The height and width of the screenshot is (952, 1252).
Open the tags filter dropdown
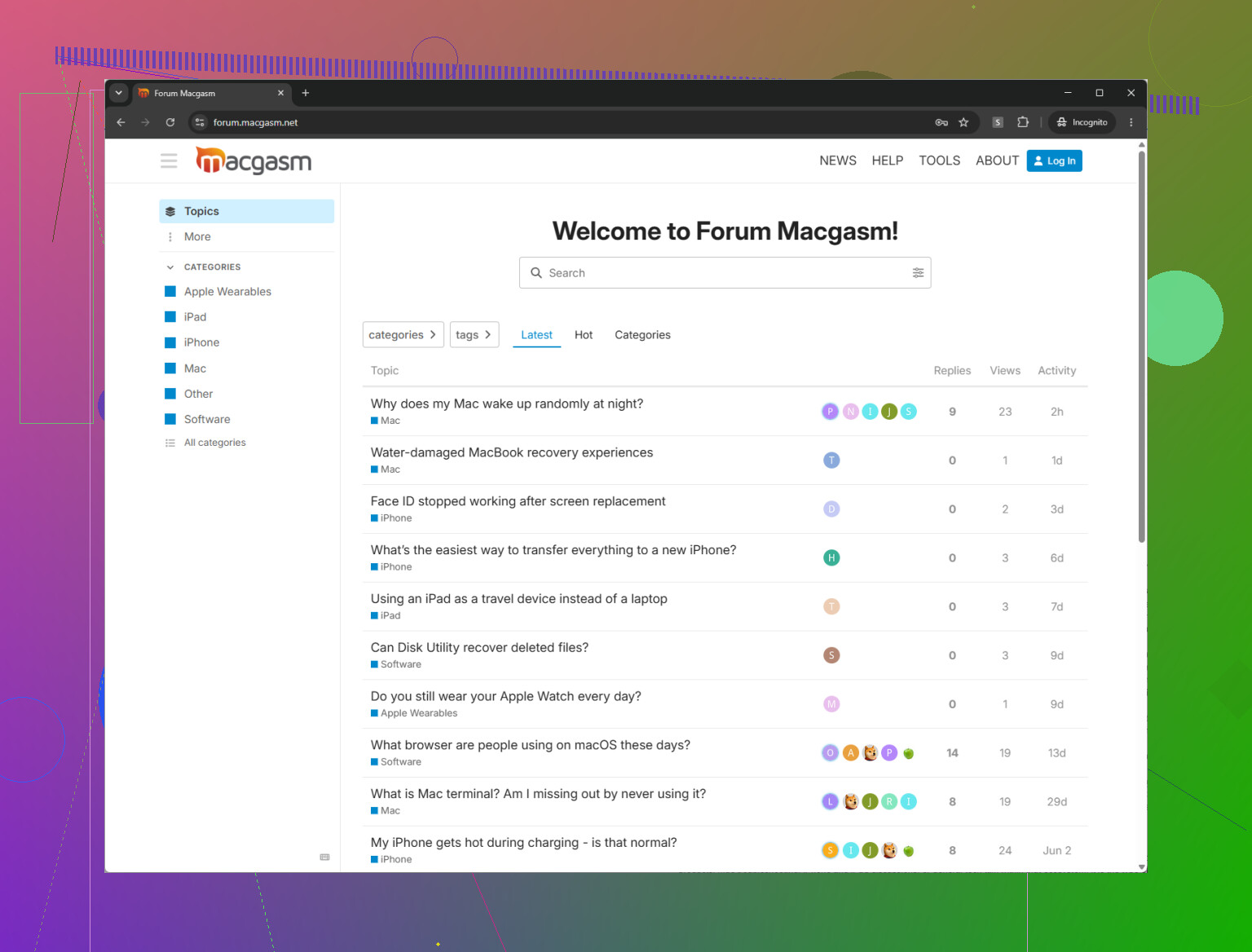474,335
